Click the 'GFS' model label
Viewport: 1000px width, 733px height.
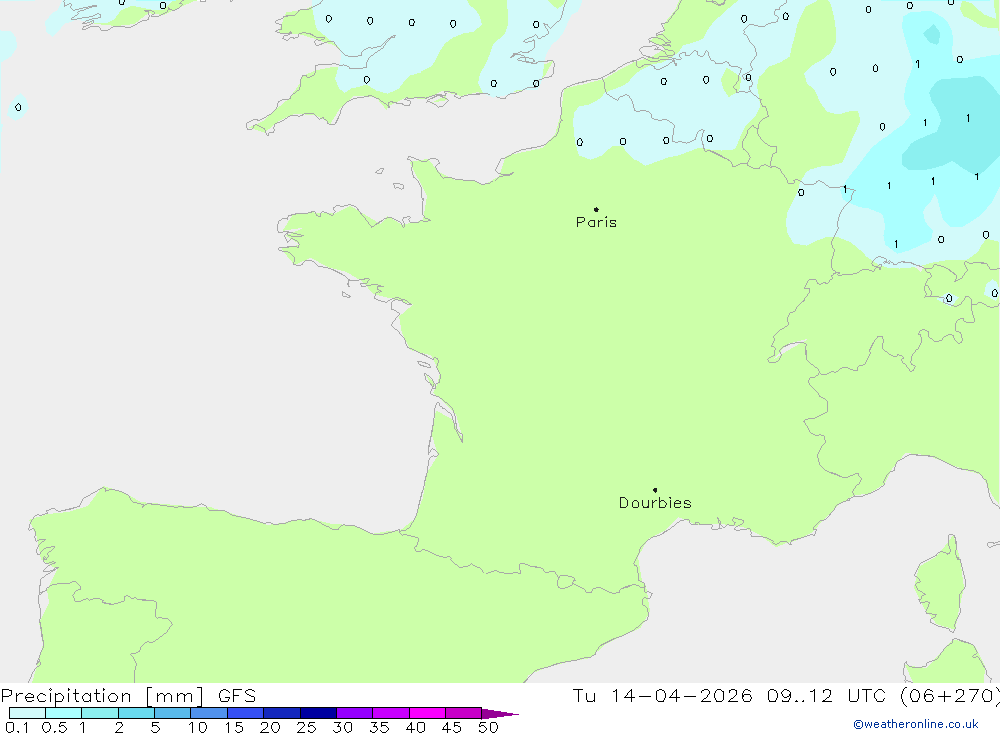point(237,696)
